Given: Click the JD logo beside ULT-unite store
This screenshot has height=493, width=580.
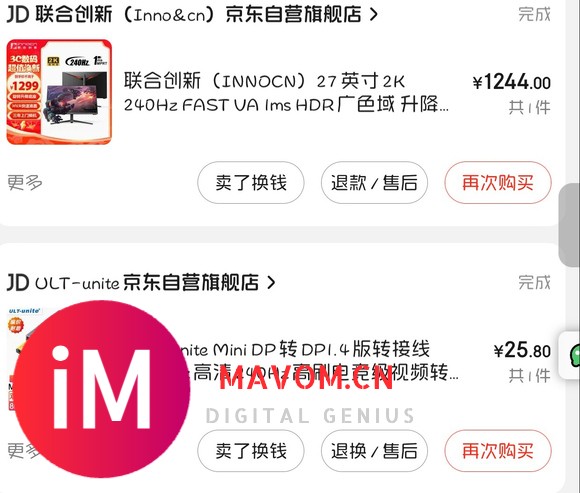Looking at the screenshot, I should click(x=18, y=283).
